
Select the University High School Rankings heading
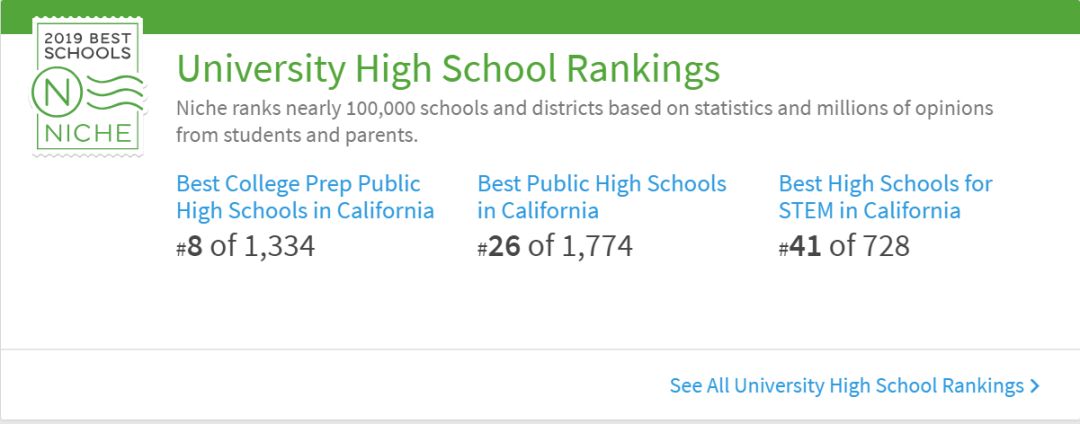(448, 69)
